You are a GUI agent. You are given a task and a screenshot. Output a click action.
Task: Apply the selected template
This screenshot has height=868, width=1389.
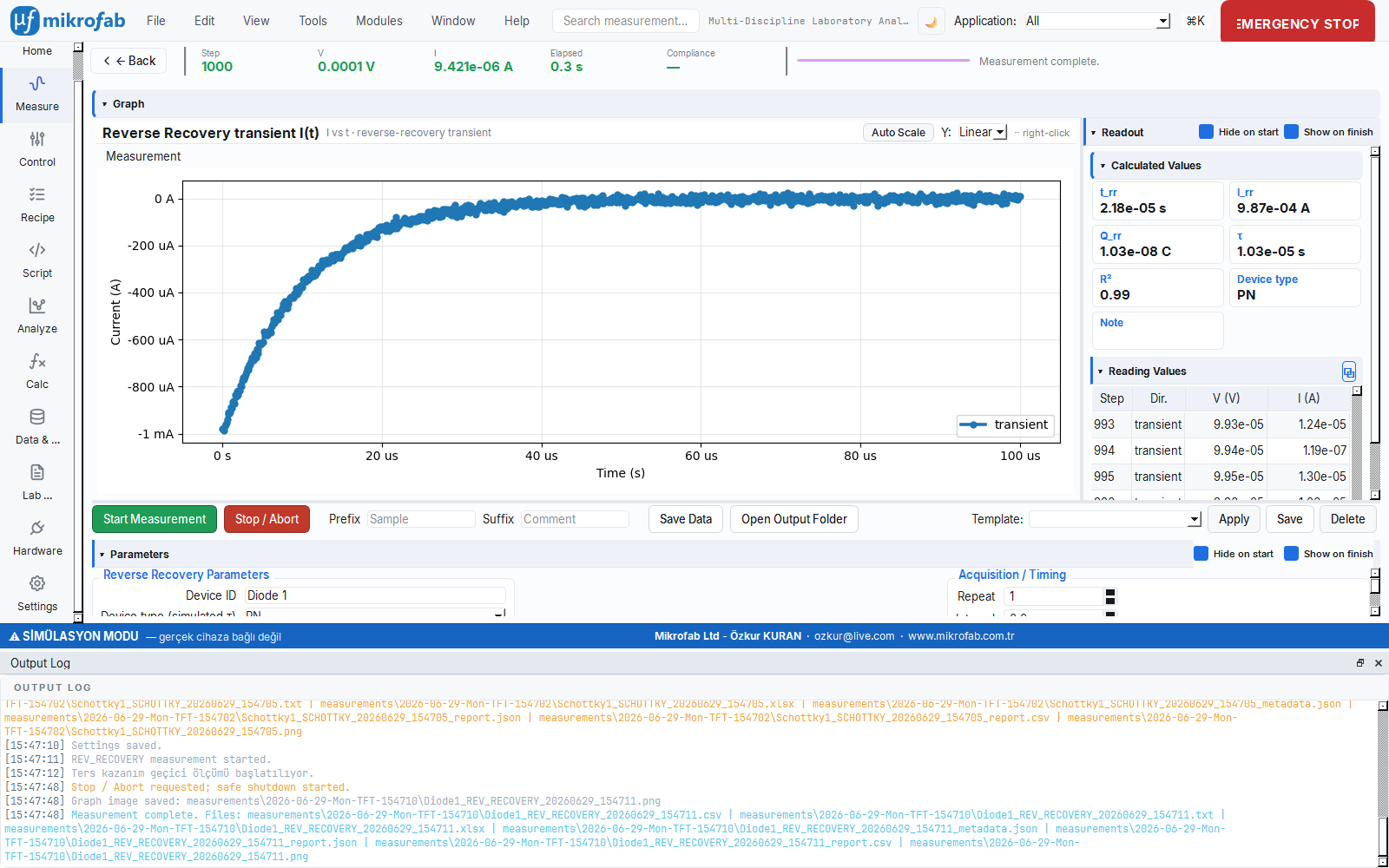coord(1234,519)
